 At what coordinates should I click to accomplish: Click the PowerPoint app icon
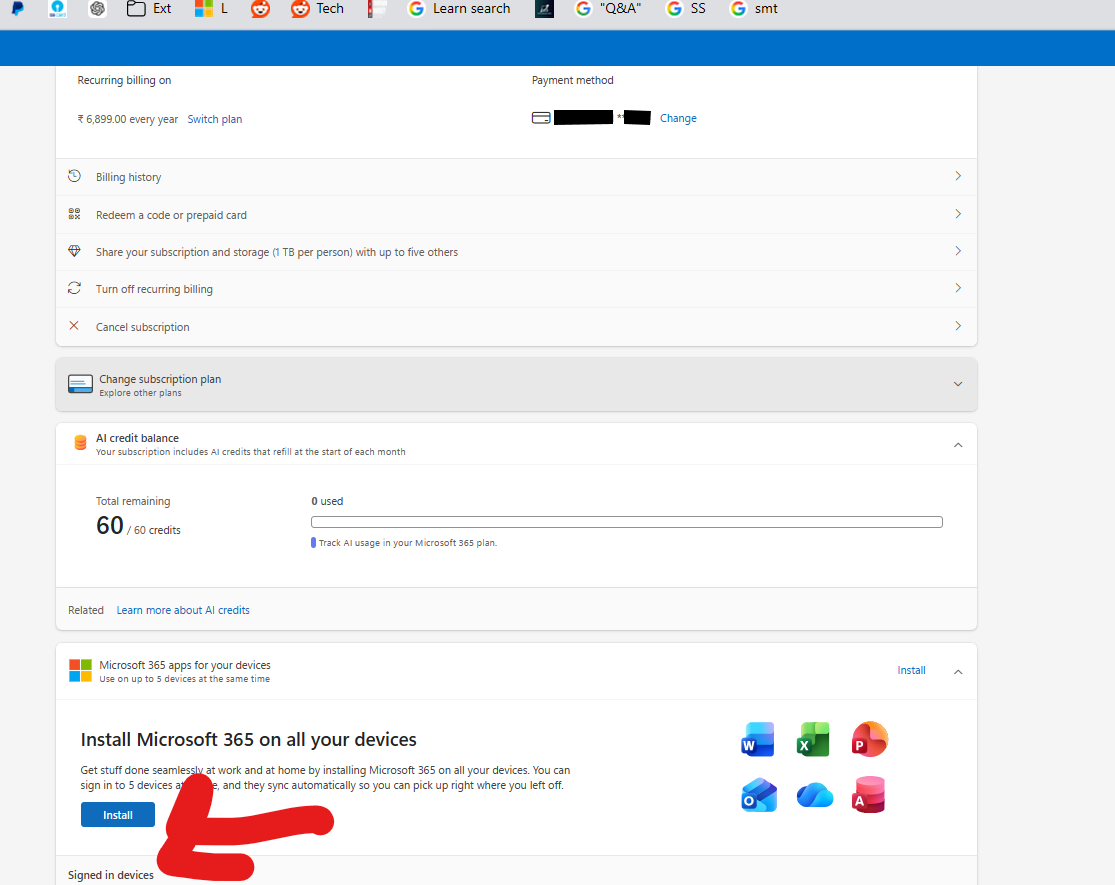click(x=869, y=739)
